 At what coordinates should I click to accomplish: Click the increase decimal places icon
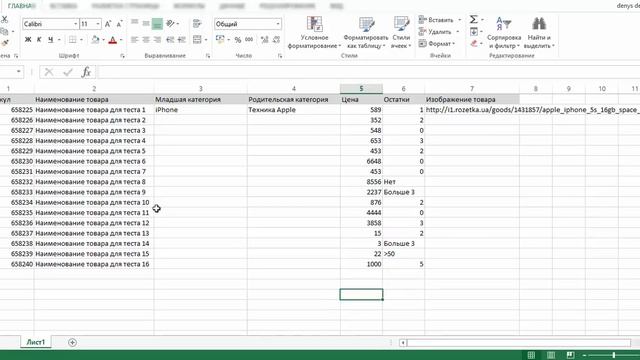264,40
